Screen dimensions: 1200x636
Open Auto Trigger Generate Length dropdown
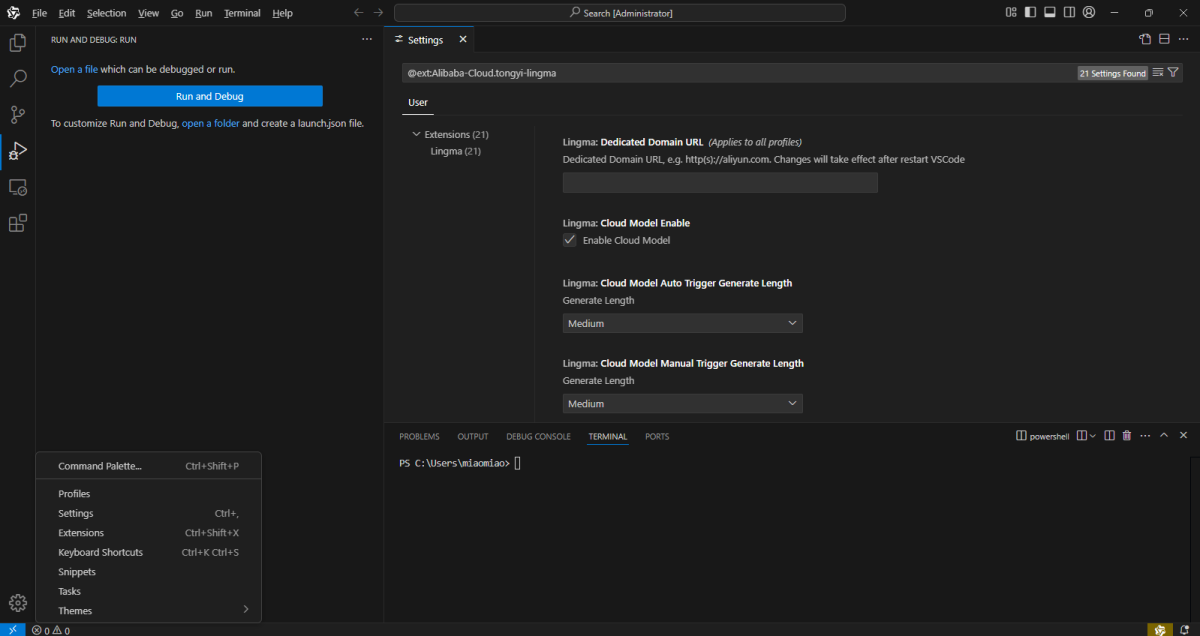[682, 323]
